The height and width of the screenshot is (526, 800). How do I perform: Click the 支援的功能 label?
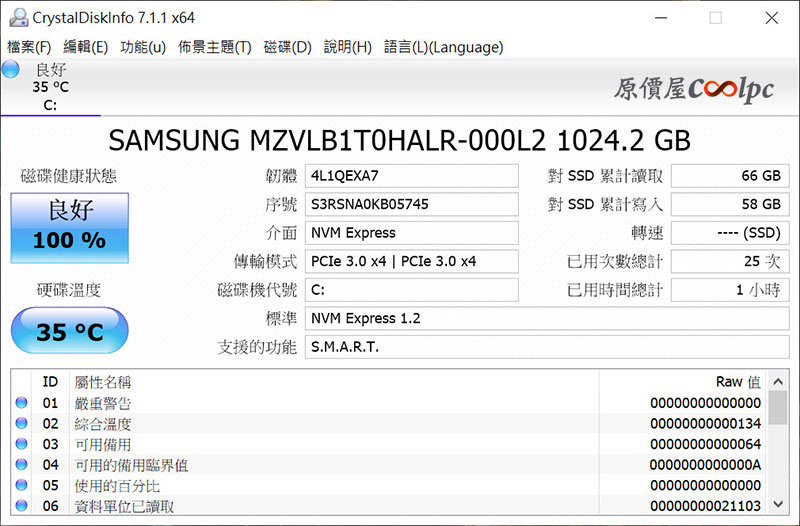(x=257, y=347)
